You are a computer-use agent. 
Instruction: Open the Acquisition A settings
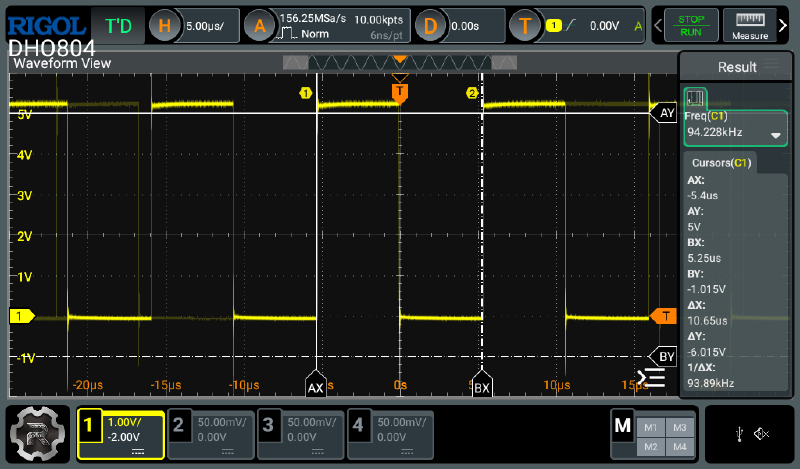point(261,26)
